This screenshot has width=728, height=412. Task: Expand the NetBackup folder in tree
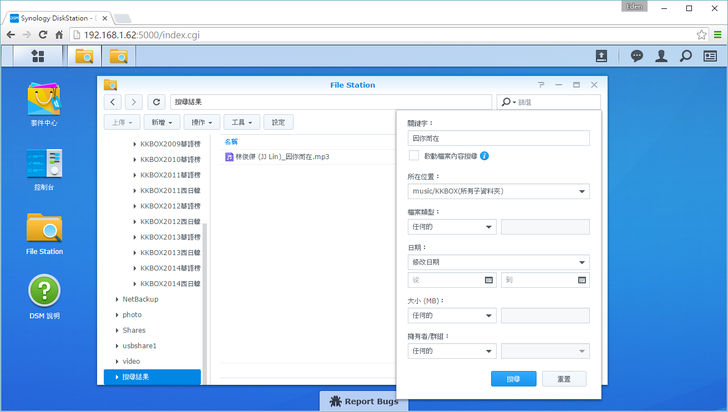117,299
